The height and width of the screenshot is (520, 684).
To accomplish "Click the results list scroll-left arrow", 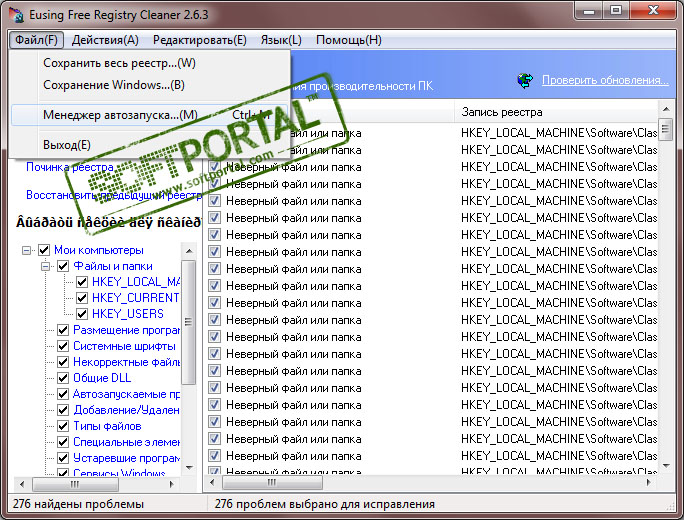I will point(212,482).
